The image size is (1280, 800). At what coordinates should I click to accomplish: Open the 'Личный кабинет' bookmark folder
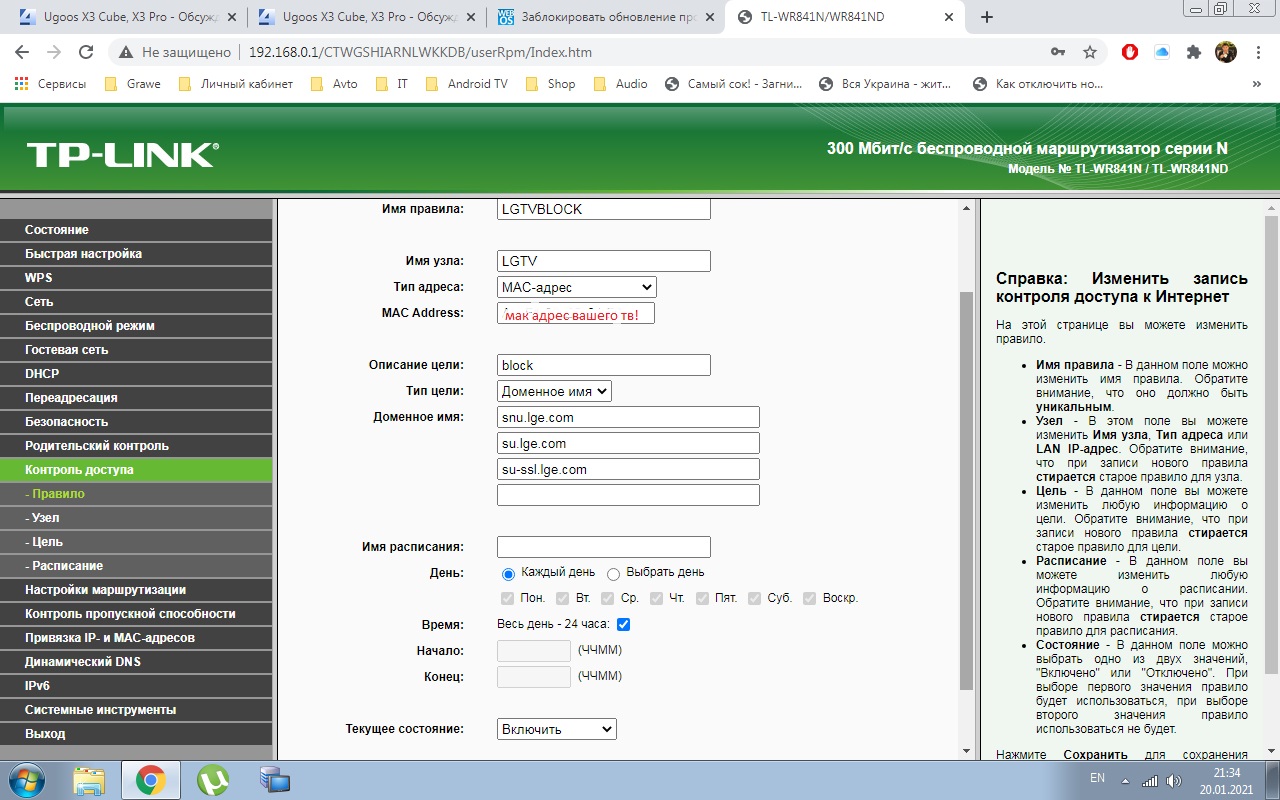click(x=236, y=84)
